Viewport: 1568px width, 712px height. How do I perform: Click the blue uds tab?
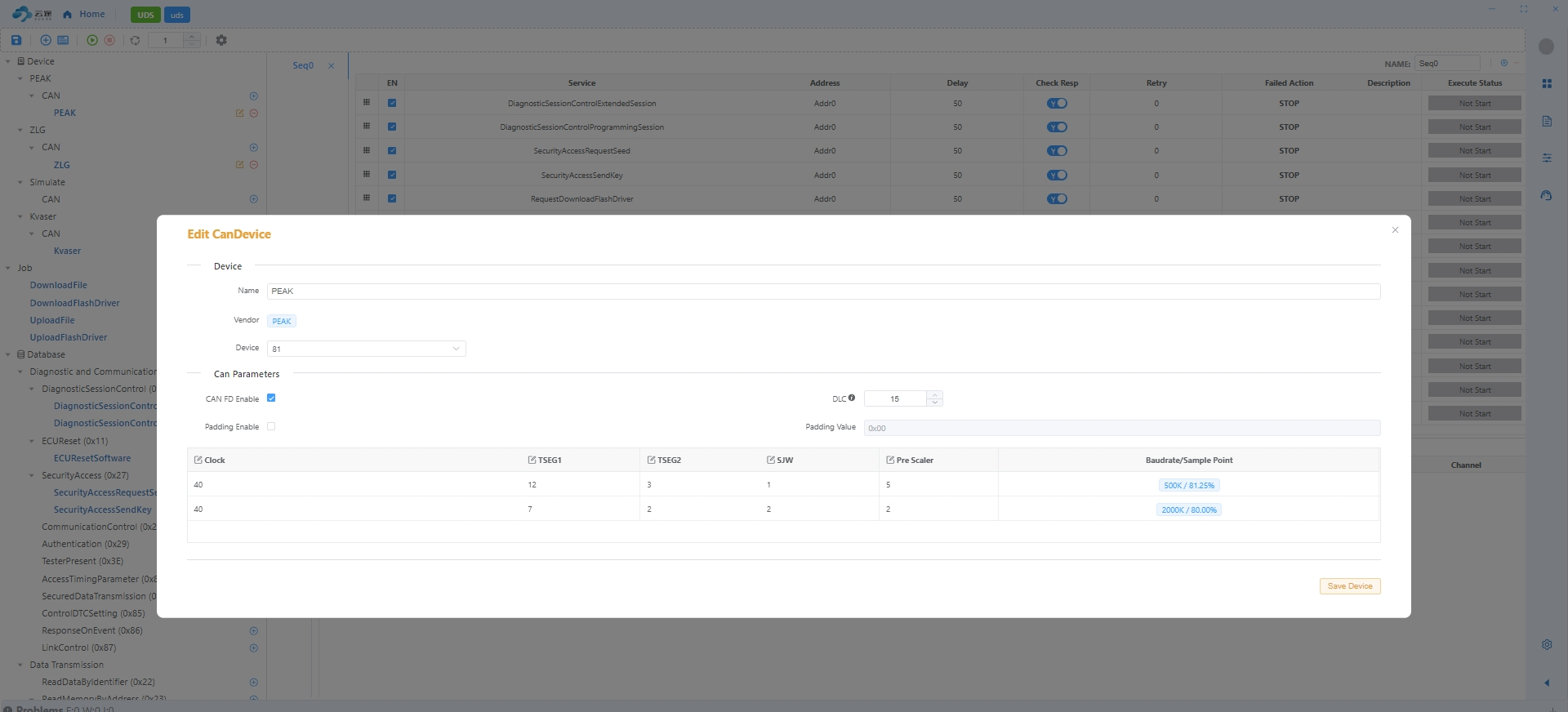tap(177, 15)
